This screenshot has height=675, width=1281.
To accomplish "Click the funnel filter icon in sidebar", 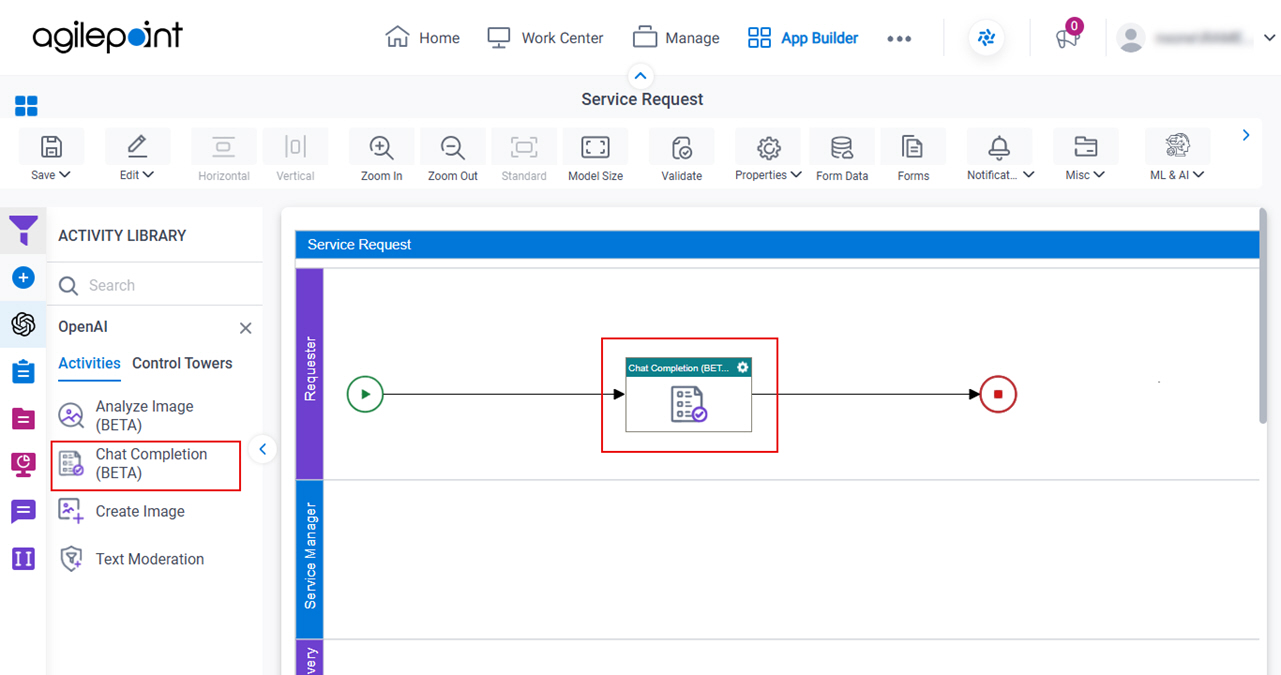I will pos(23,231).
